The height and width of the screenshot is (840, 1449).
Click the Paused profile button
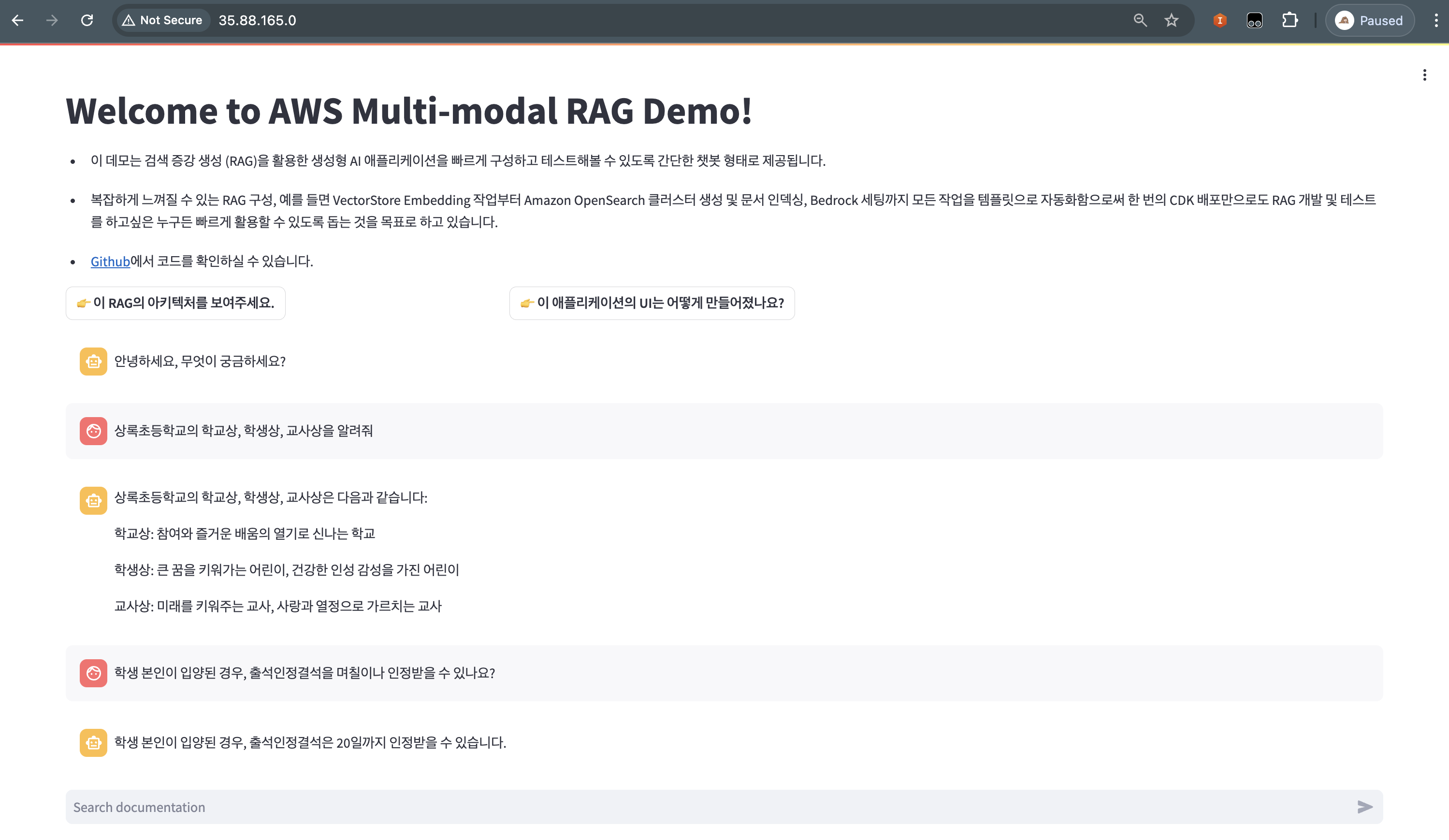point(1370,21)
